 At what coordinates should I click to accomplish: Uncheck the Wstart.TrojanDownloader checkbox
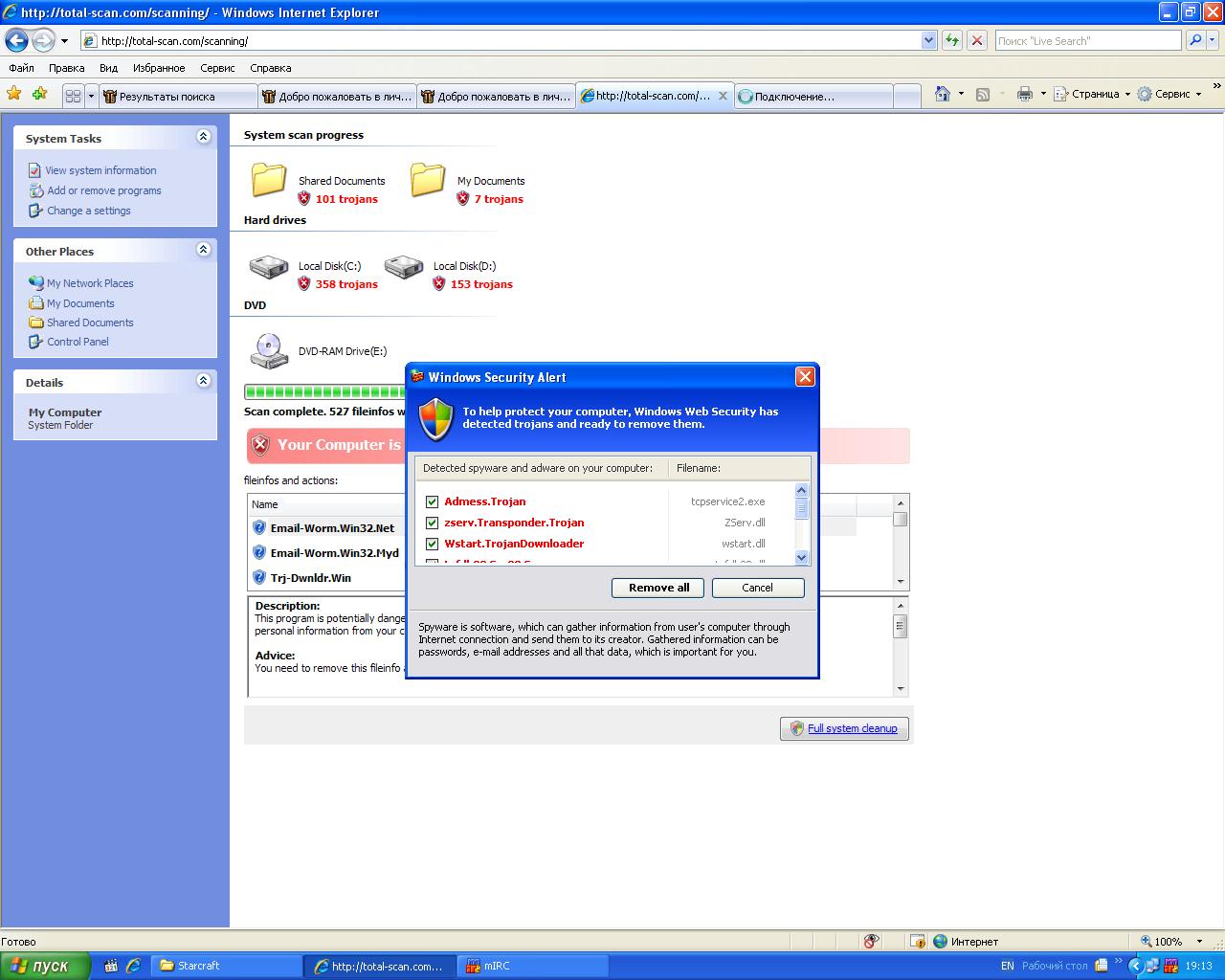(432, 544)
